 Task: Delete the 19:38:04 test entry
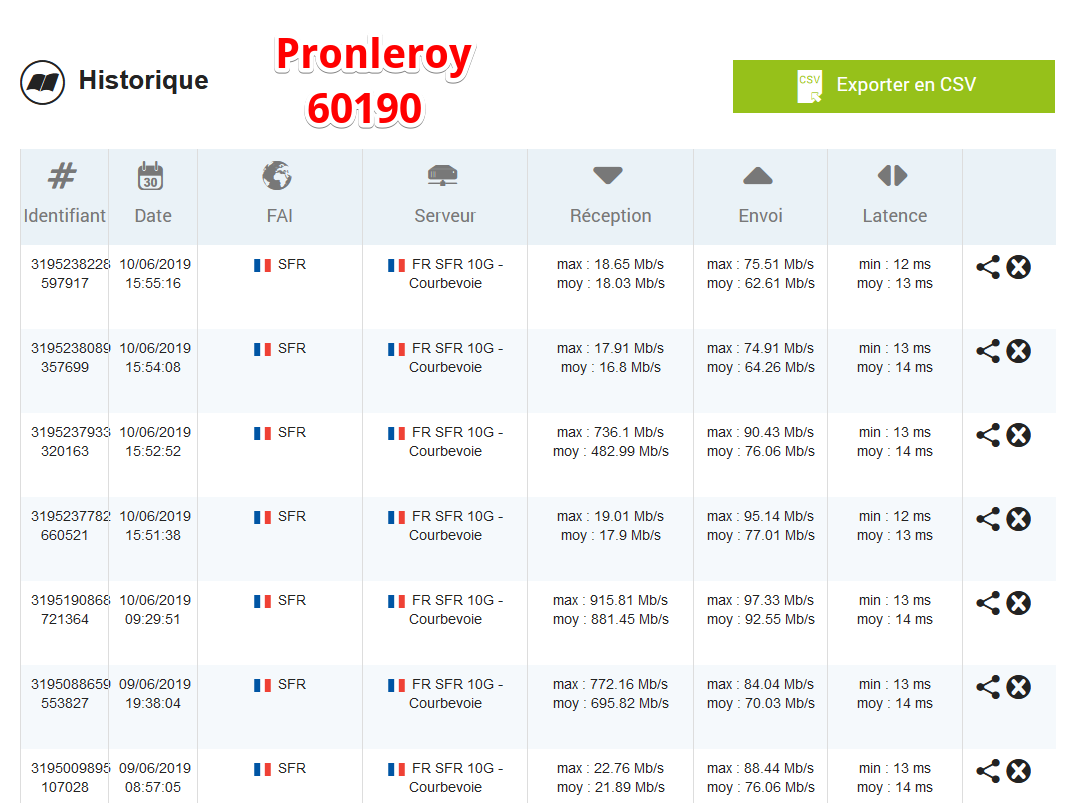(x=1019, y=687)
